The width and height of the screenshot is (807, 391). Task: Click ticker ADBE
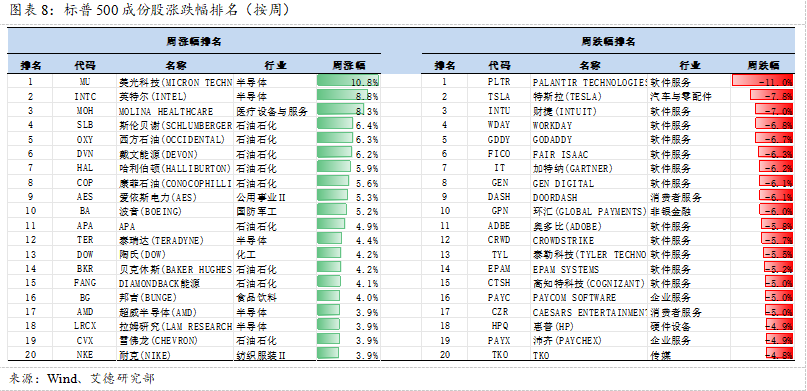click(x=499, y=226)
